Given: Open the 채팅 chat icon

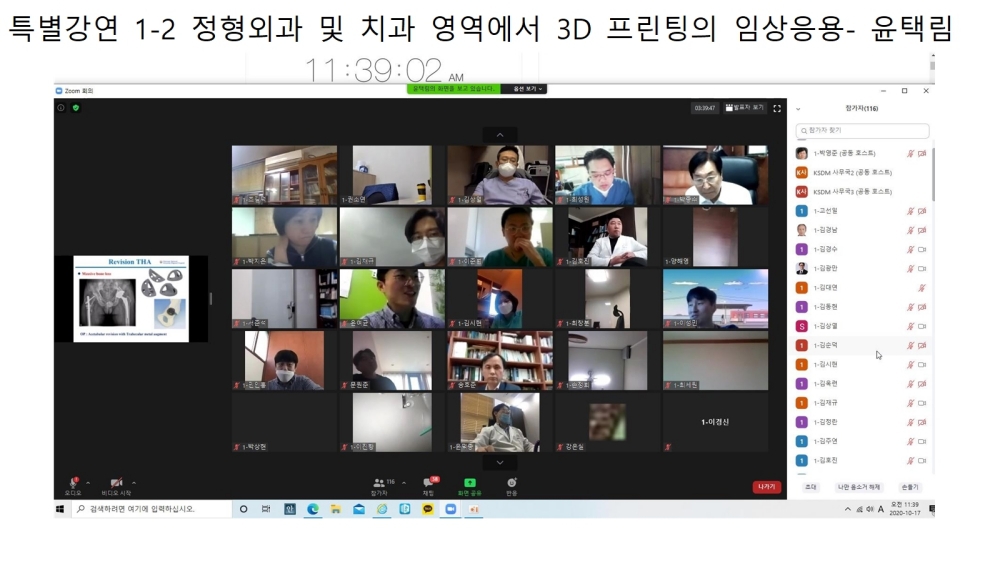Looking at the screenshot, I should coord(428,483).
